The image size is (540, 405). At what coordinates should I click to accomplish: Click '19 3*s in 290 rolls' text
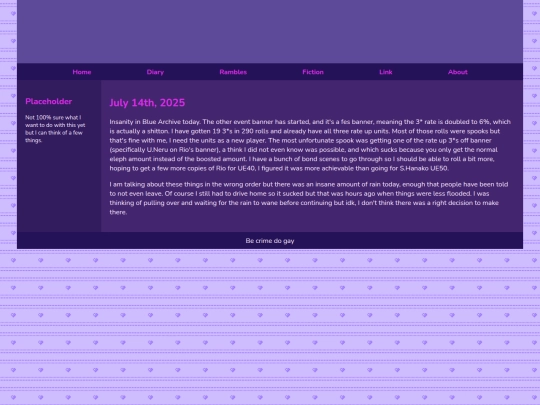pos(240,131)
